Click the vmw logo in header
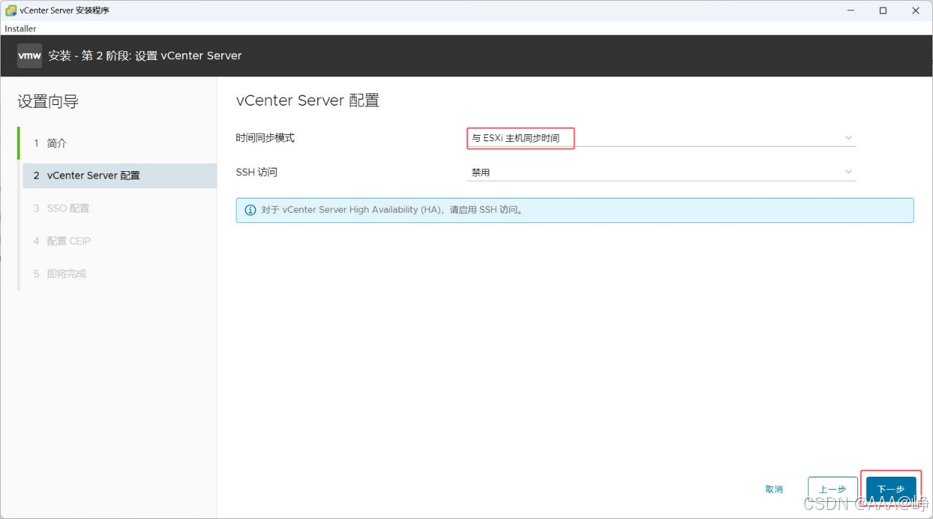This screenshot has height=519, width=933. (29, 56)
